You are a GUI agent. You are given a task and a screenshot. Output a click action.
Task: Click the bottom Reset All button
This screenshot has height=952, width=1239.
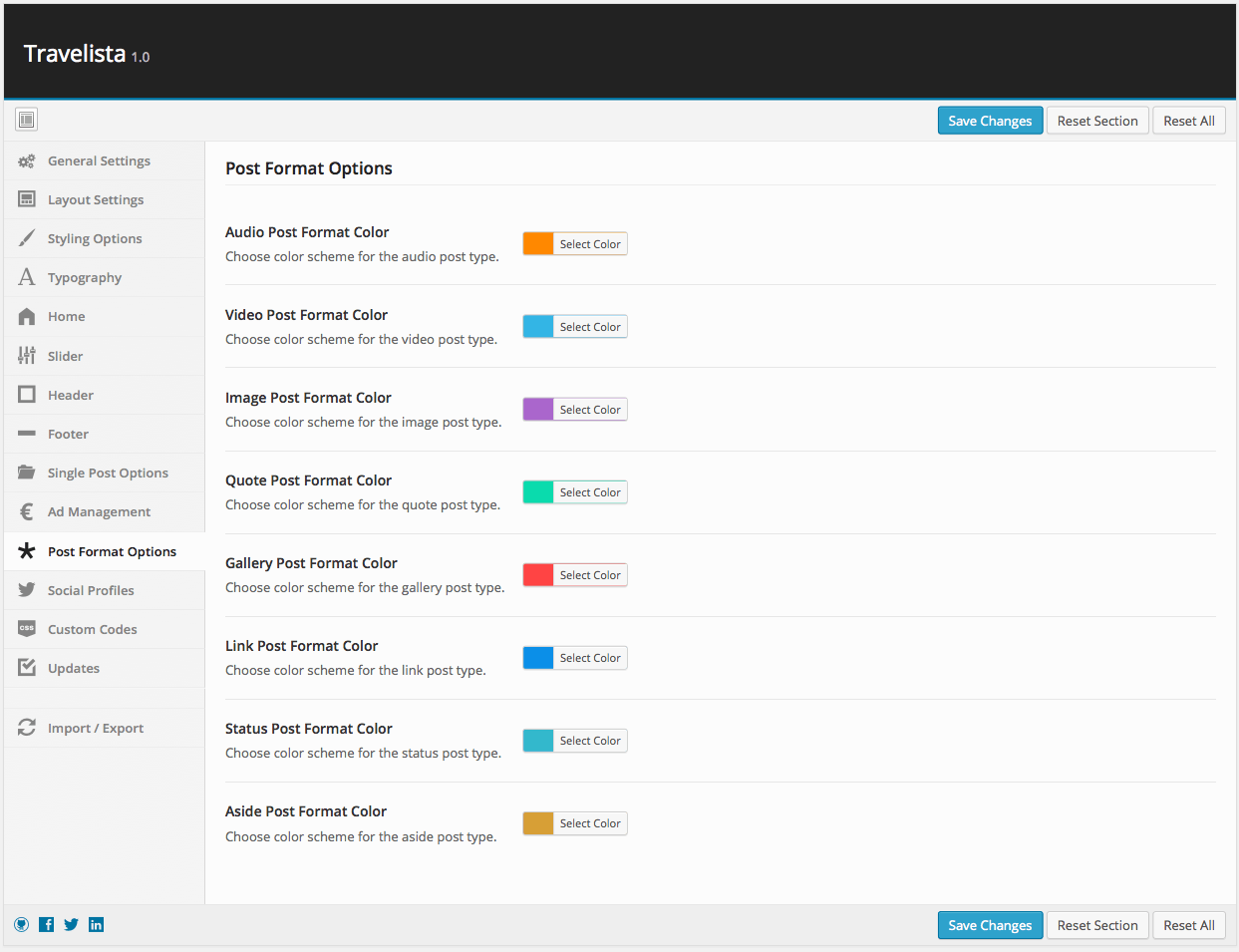[1189, 925]
